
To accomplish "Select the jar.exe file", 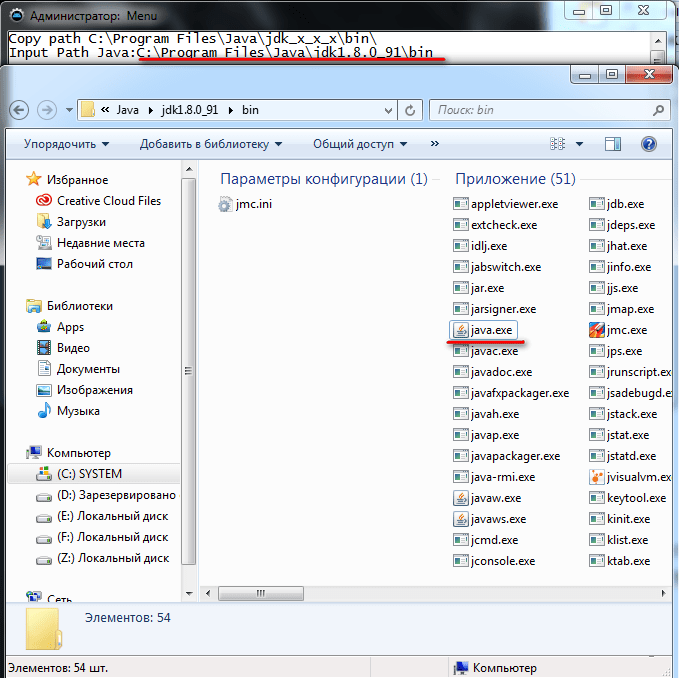I will [x=479, y=288].
